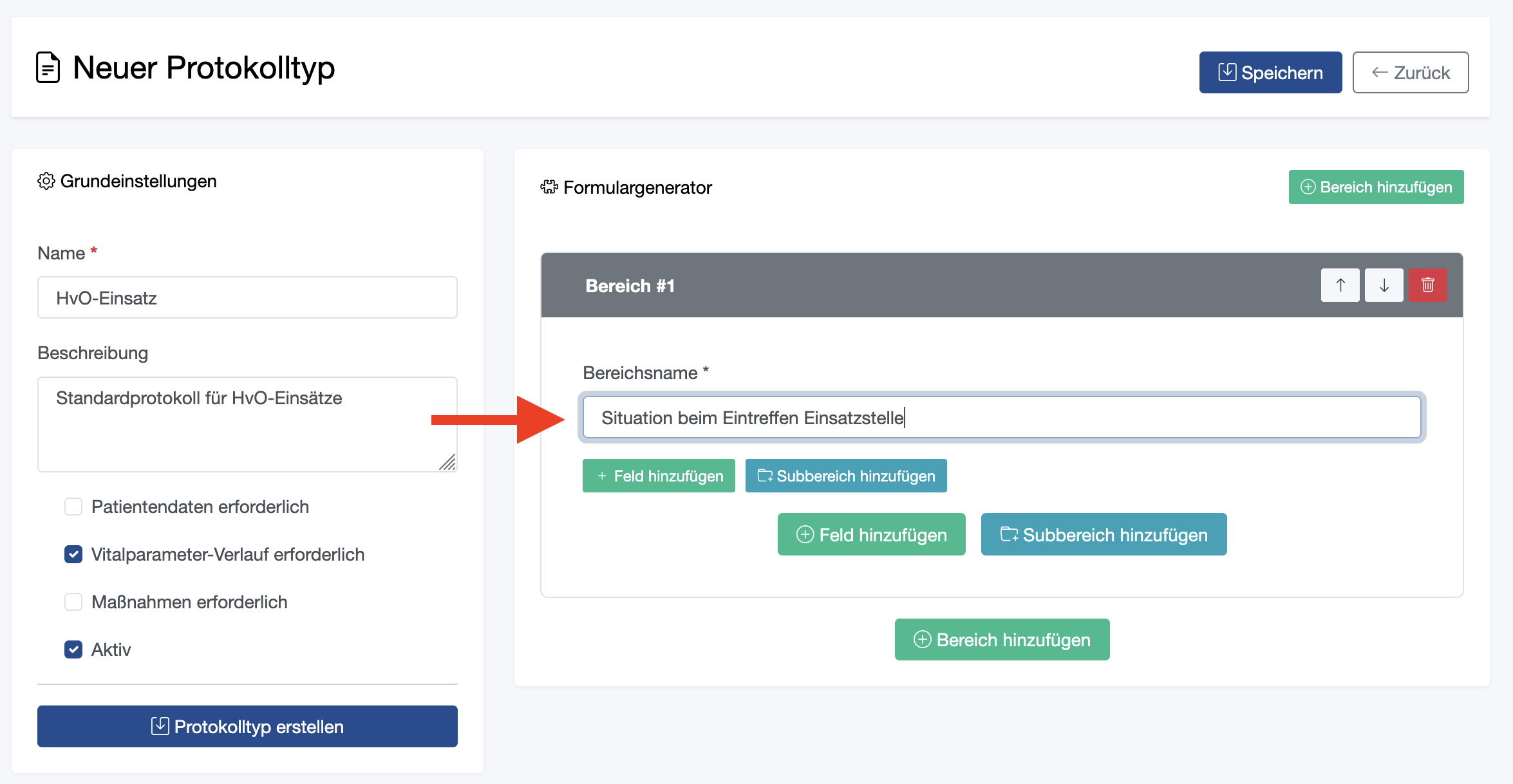Screen dimensions: 1513x784
Task: Focus the Name field with HvO-Einsatz
Action: [x=247, y=298]
